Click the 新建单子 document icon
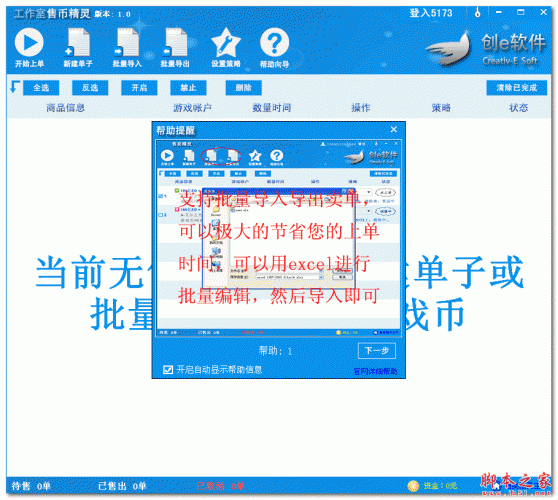 tap(78, 42)
